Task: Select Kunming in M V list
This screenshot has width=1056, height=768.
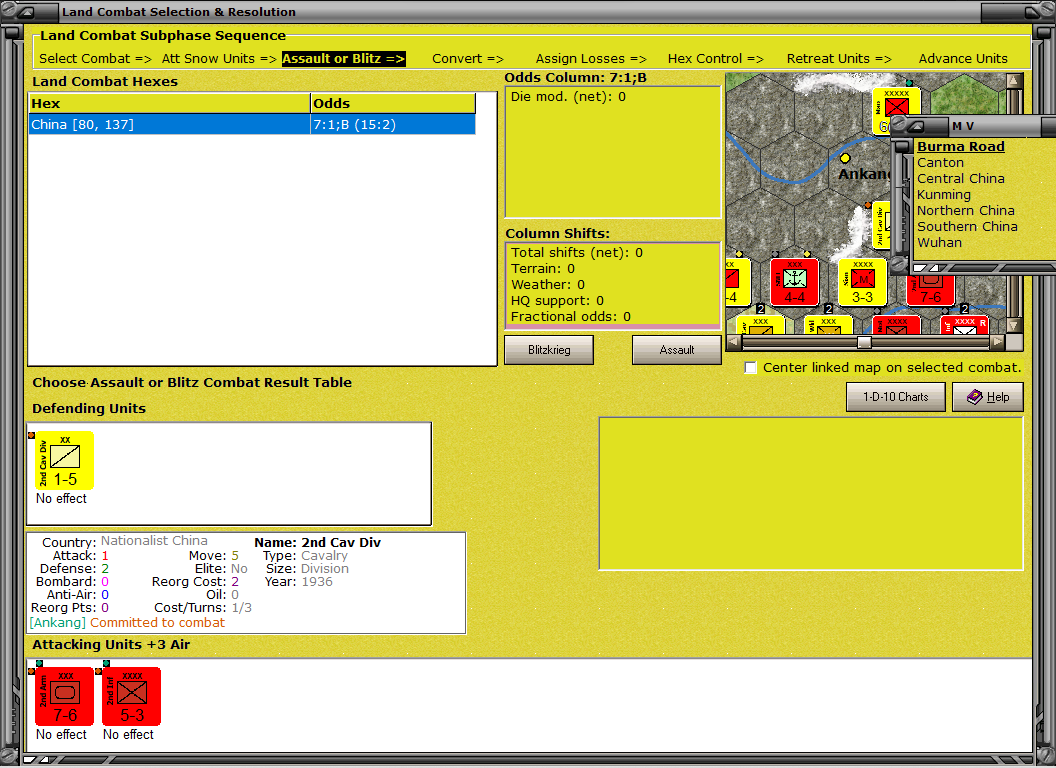Action: [944, 195]
